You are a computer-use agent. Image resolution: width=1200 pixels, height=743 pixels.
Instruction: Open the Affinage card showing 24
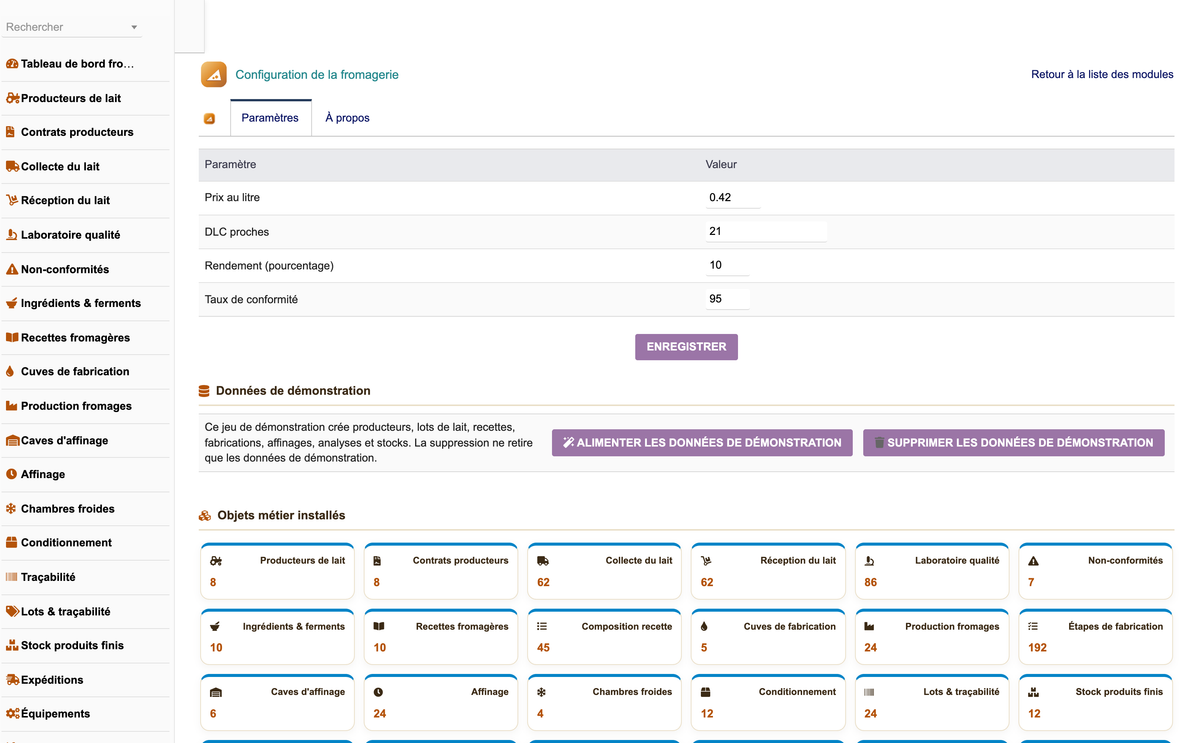pyautogui.click(x=441, y=702)
